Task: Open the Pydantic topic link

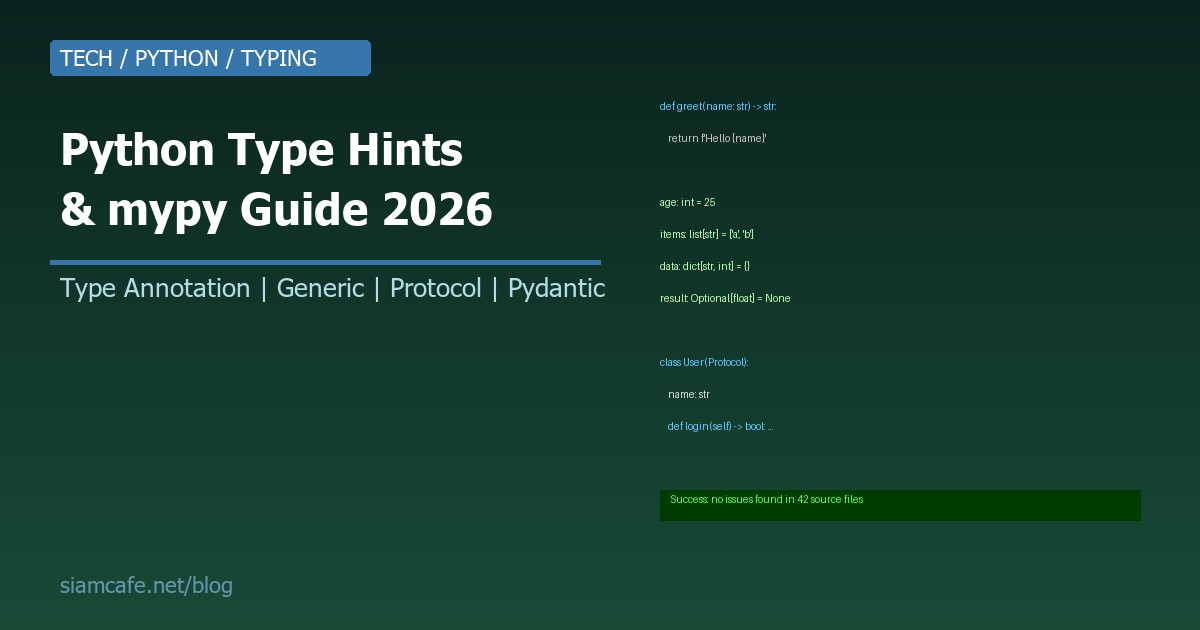Action: (x=557, y=289)
